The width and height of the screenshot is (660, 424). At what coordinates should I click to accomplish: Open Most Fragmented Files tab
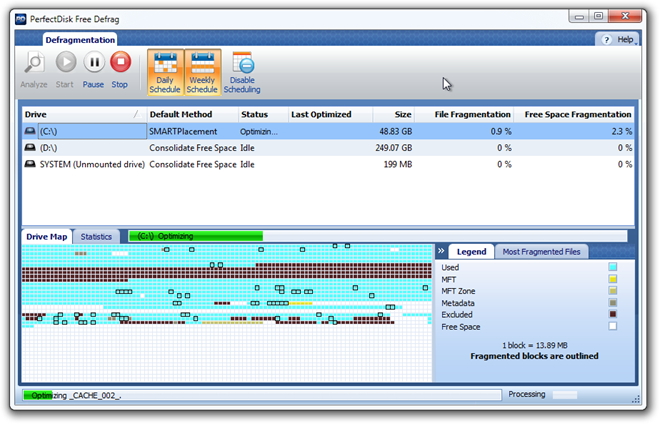point(541,252)
